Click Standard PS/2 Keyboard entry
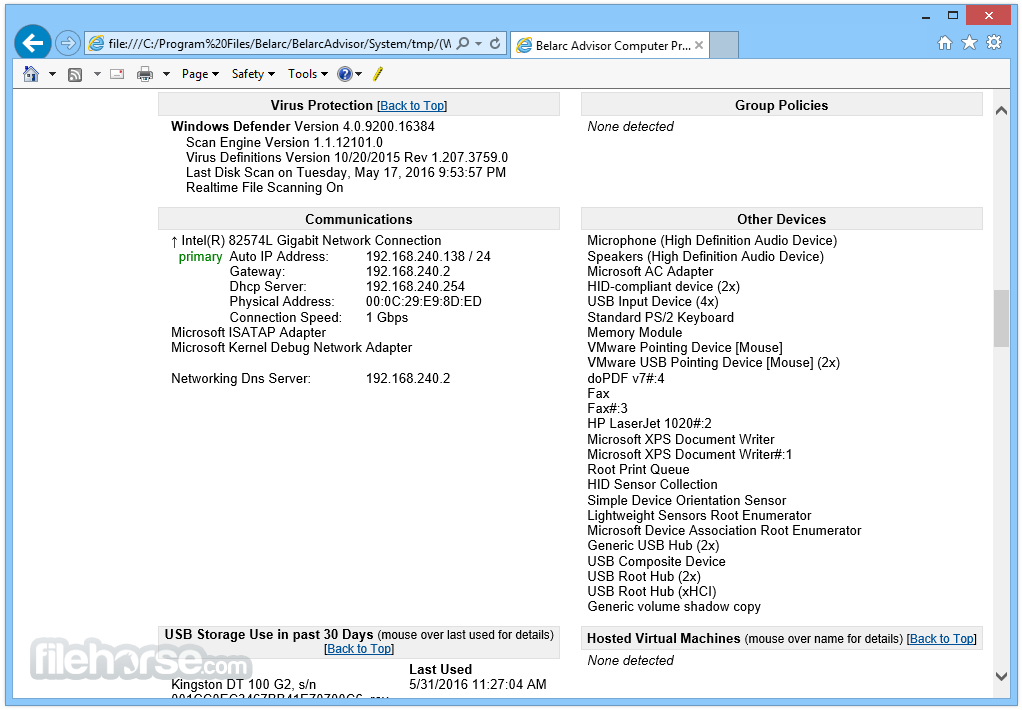 (660, 318)
